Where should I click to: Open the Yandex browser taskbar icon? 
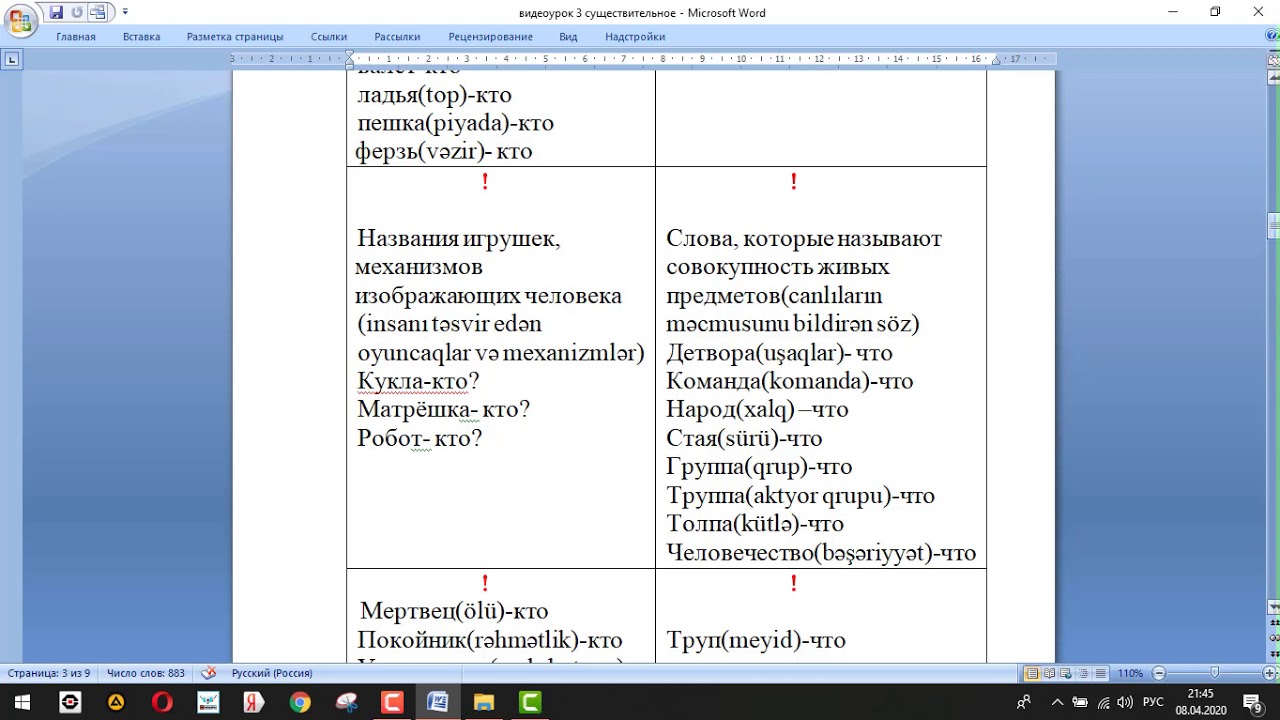click(254, 701)
